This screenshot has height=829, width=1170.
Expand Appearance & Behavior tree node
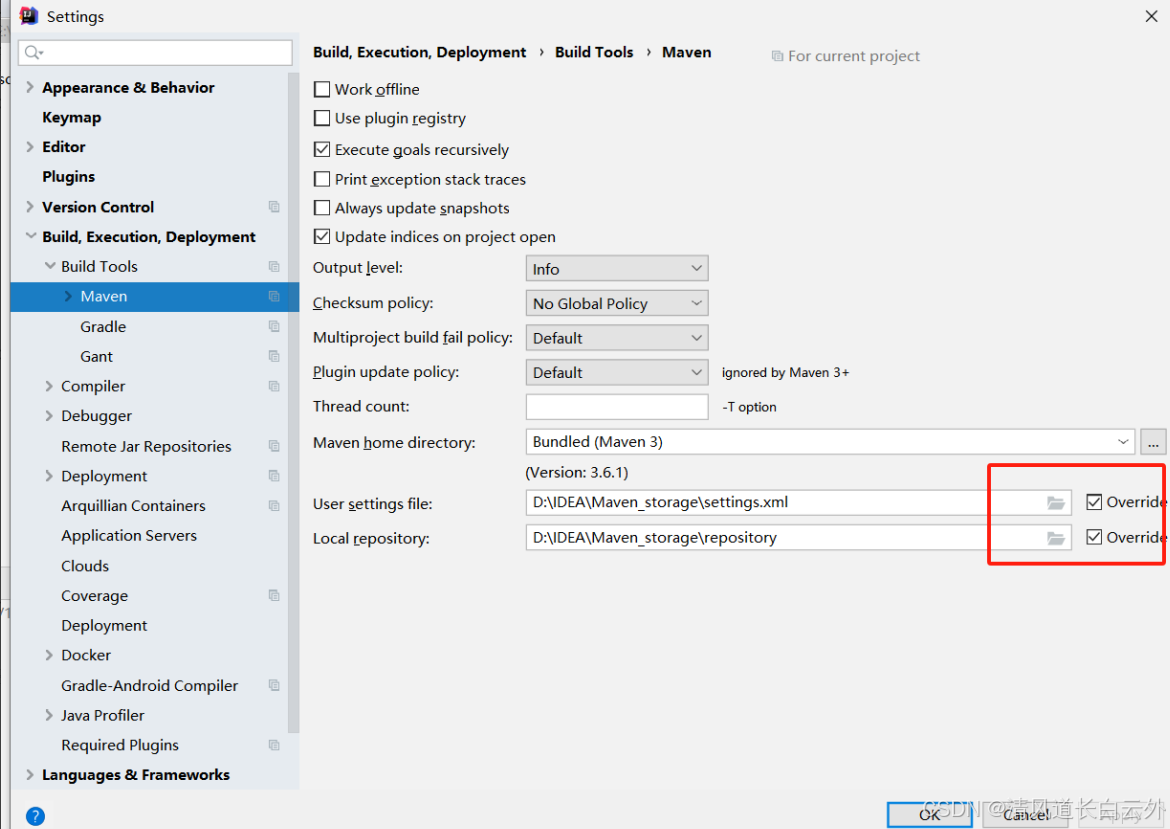[x=30, y=87]
